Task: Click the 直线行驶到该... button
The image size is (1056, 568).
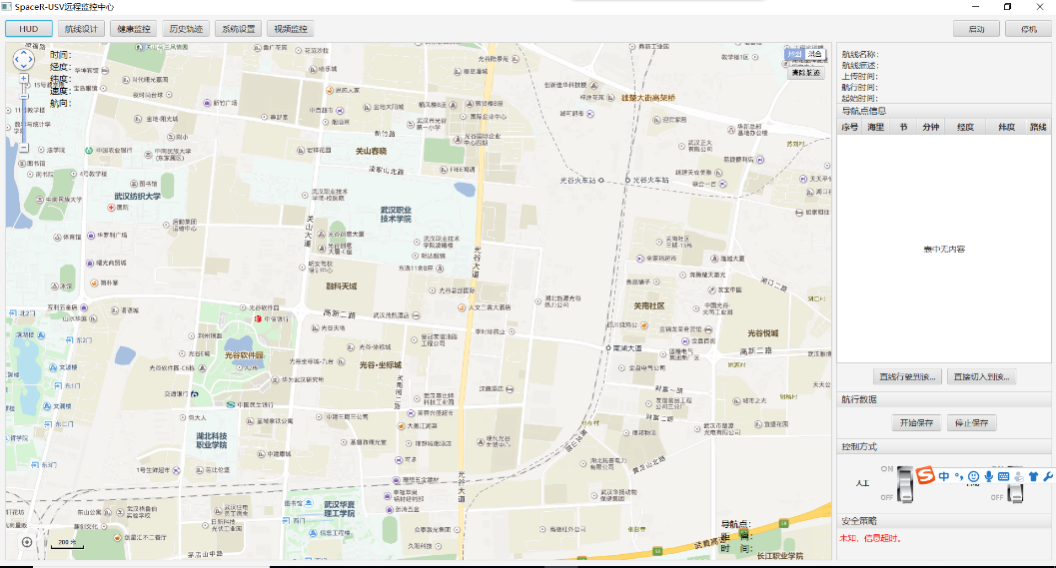Action: coord(907,377)
